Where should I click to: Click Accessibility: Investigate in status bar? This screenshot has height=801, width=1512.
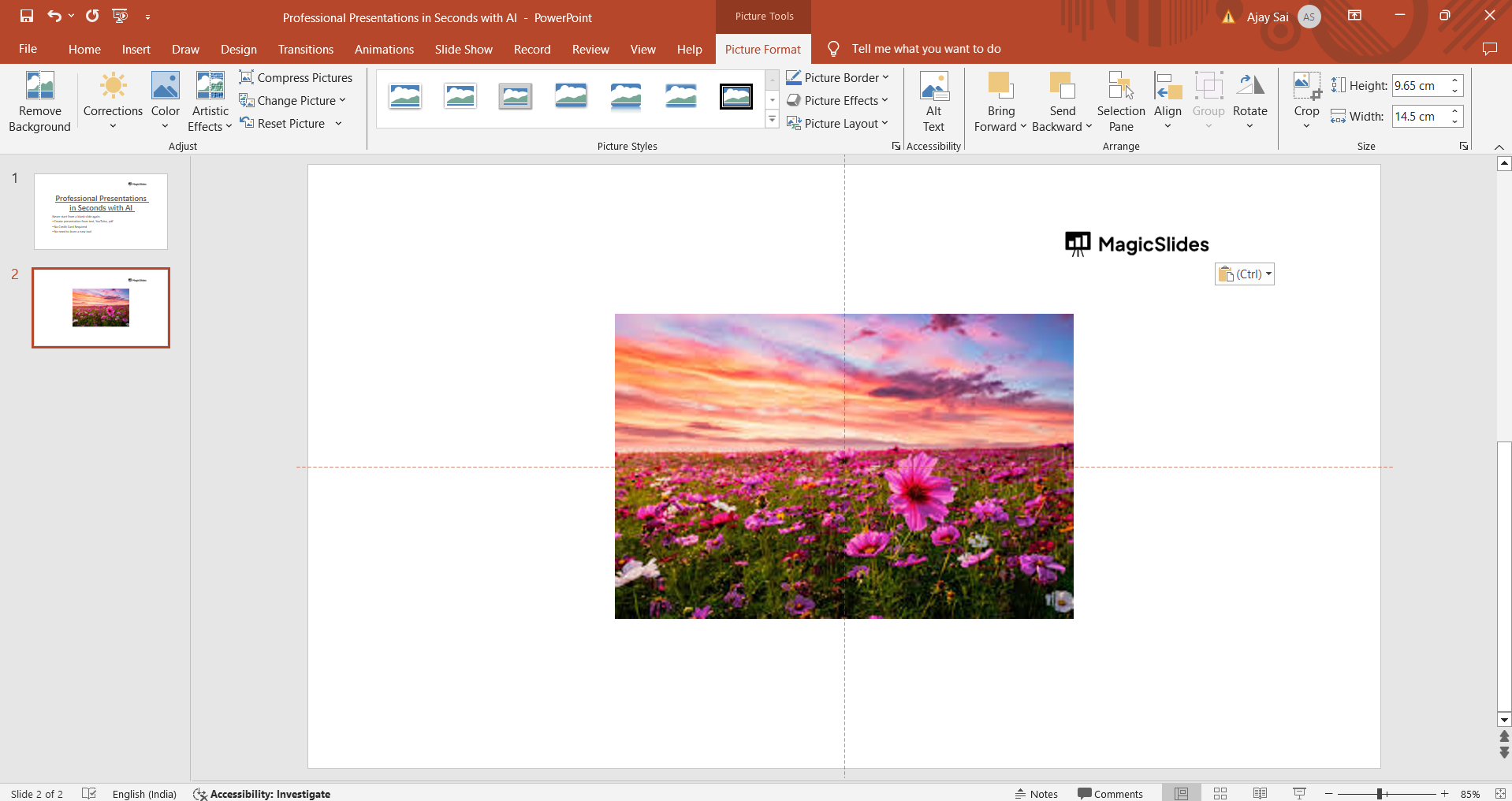(x=262, y=793)
